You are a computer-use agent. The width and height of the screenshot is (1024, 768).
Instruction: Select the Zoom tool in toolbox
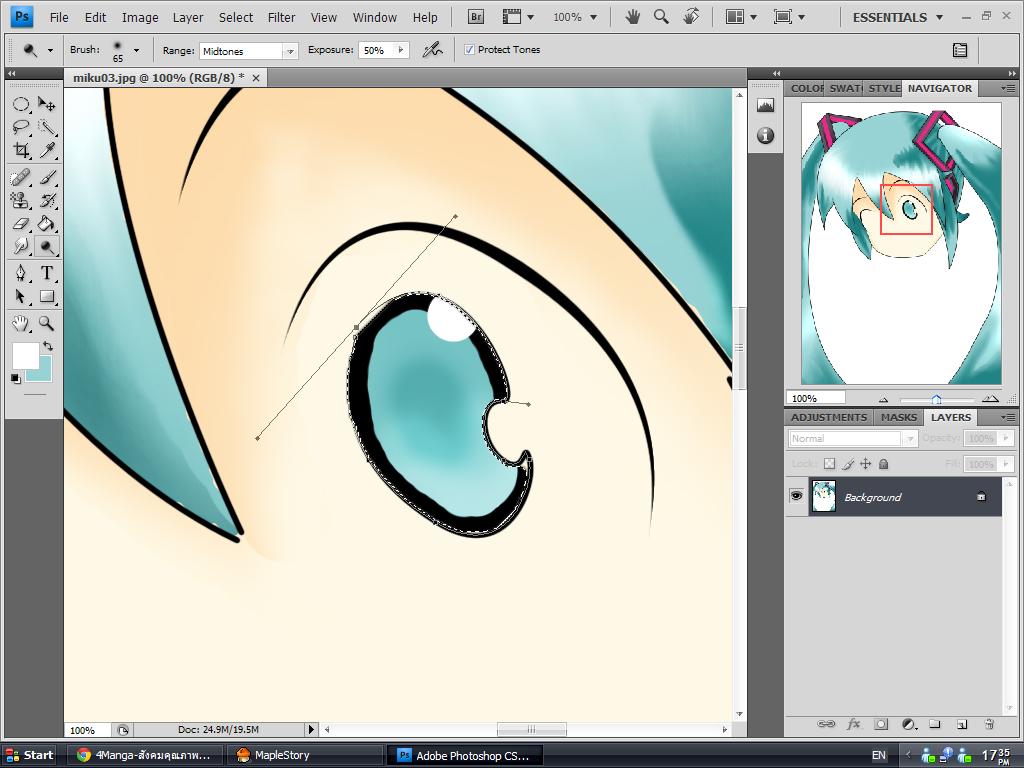[x=46, y=323]
